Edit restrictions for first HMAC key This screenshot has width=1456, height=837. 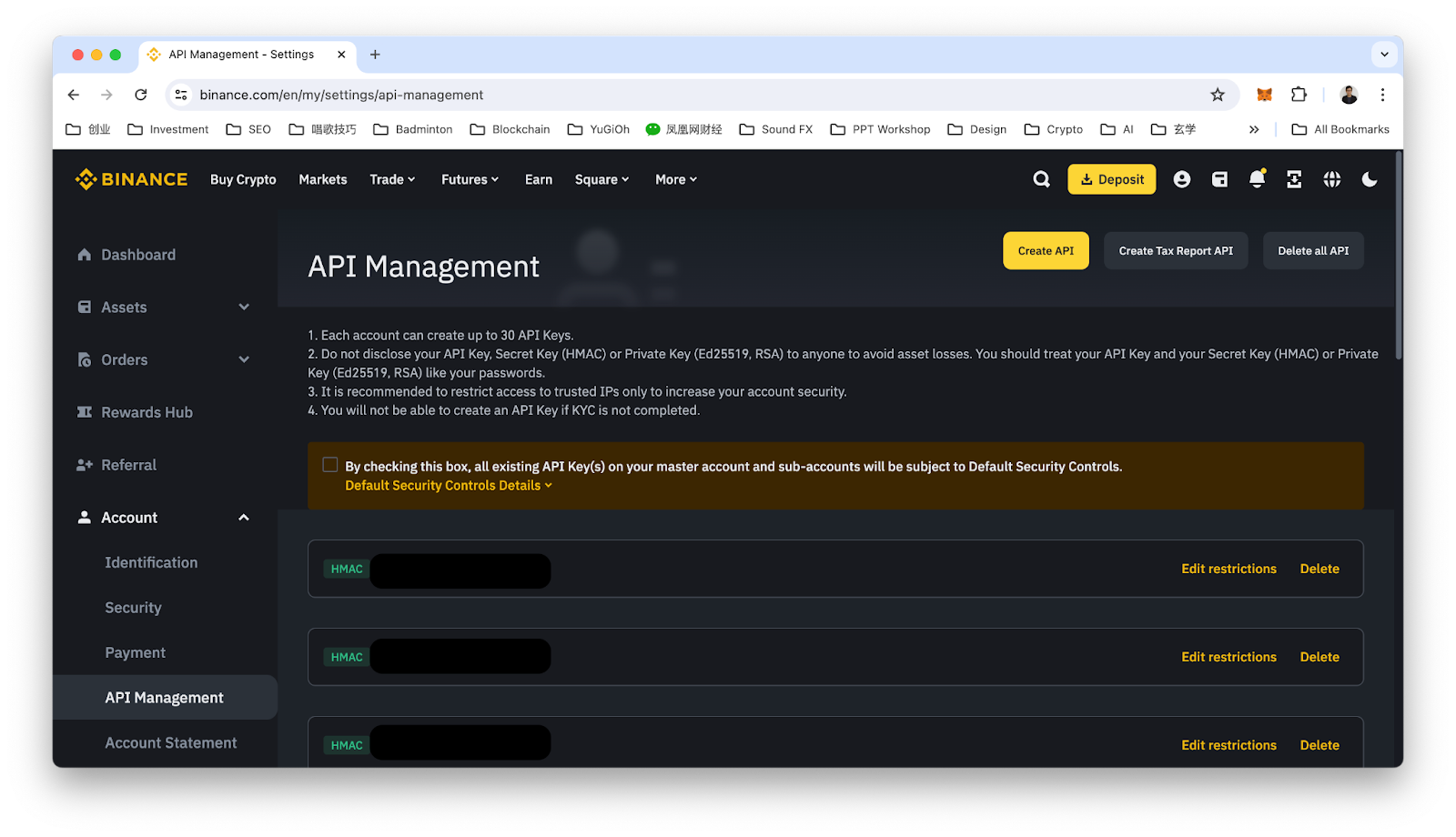[1228, 569]
